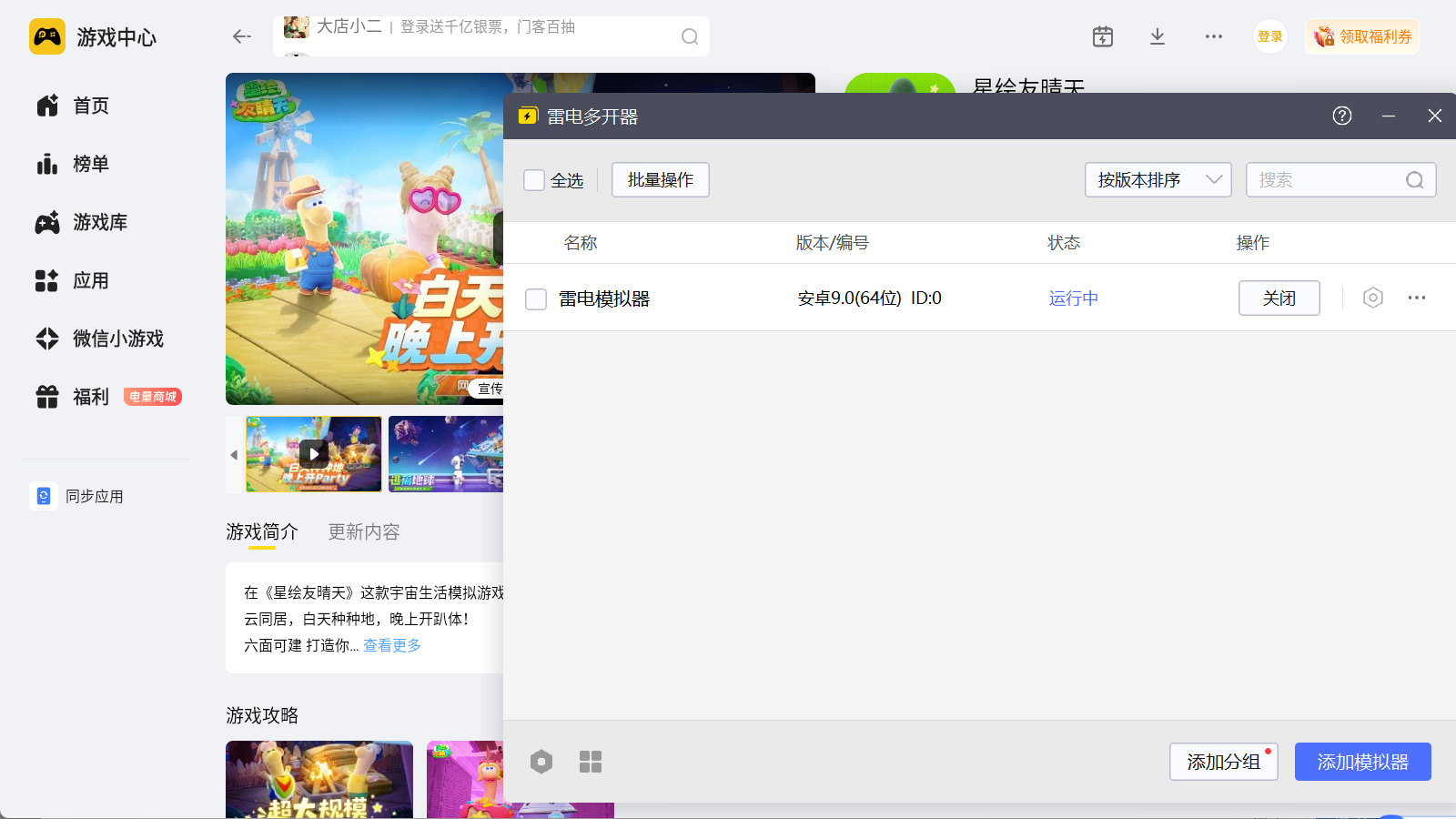Switch to the 更新内容 tab
This screenshot has width=1456, height=819.
click(364, 532)
